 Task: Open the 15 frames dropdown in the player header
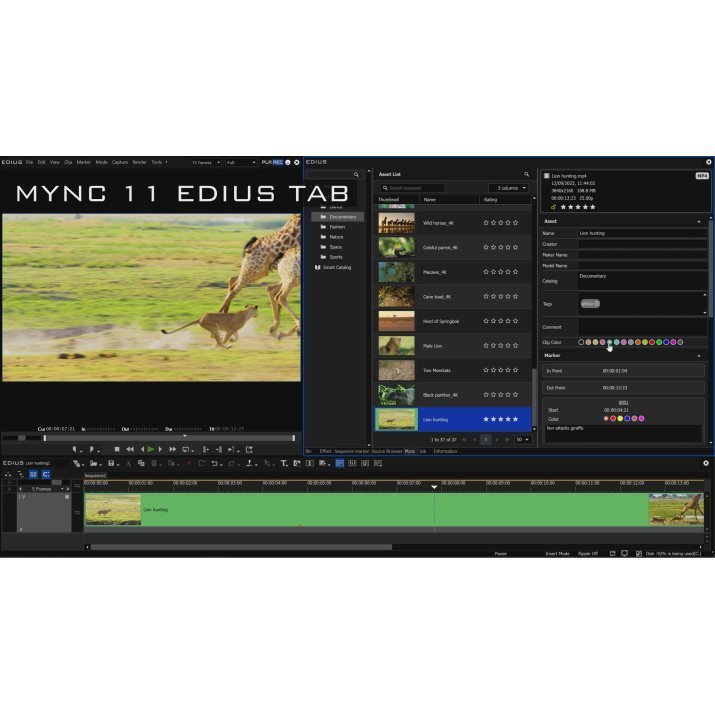(x=205, y=162)
